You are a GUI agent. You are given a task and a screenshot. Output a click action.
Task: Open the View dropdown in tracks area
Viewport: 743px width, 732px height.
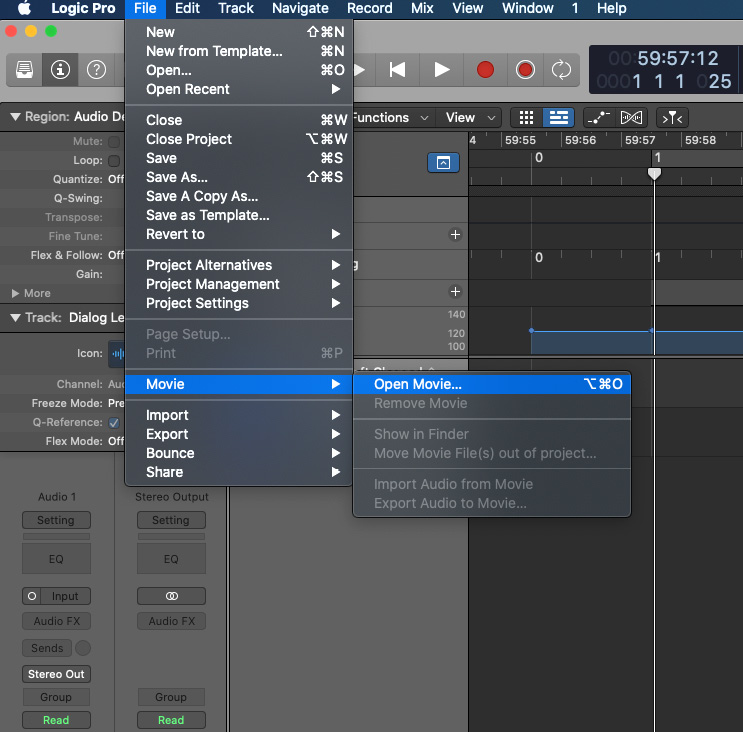pos(471,117)
